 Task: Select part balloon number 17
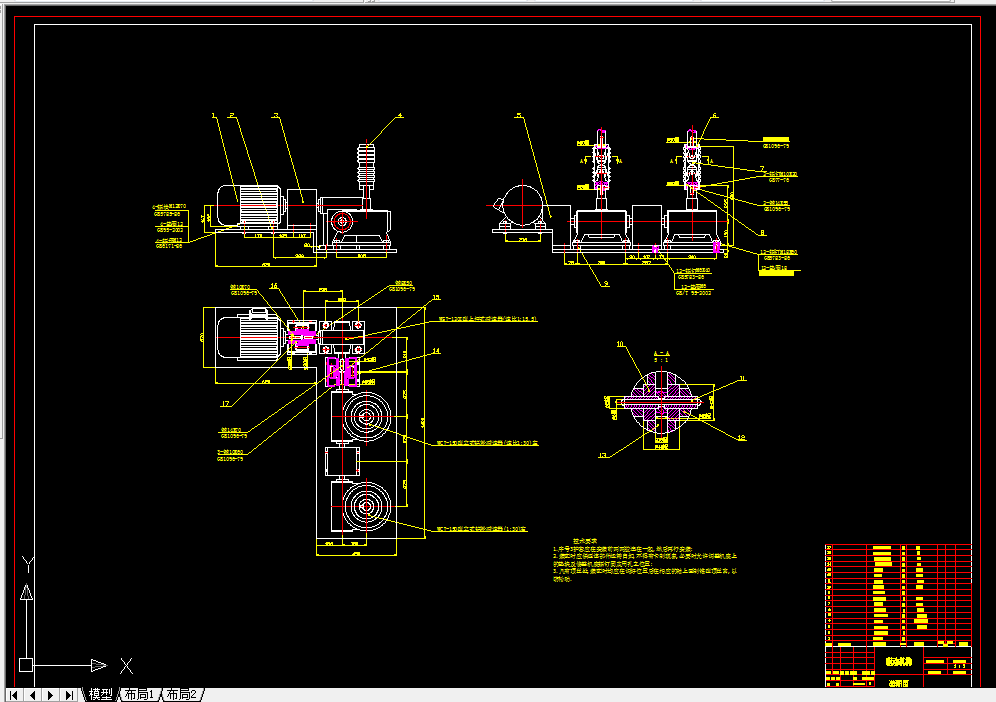click(x=225, y=403)
